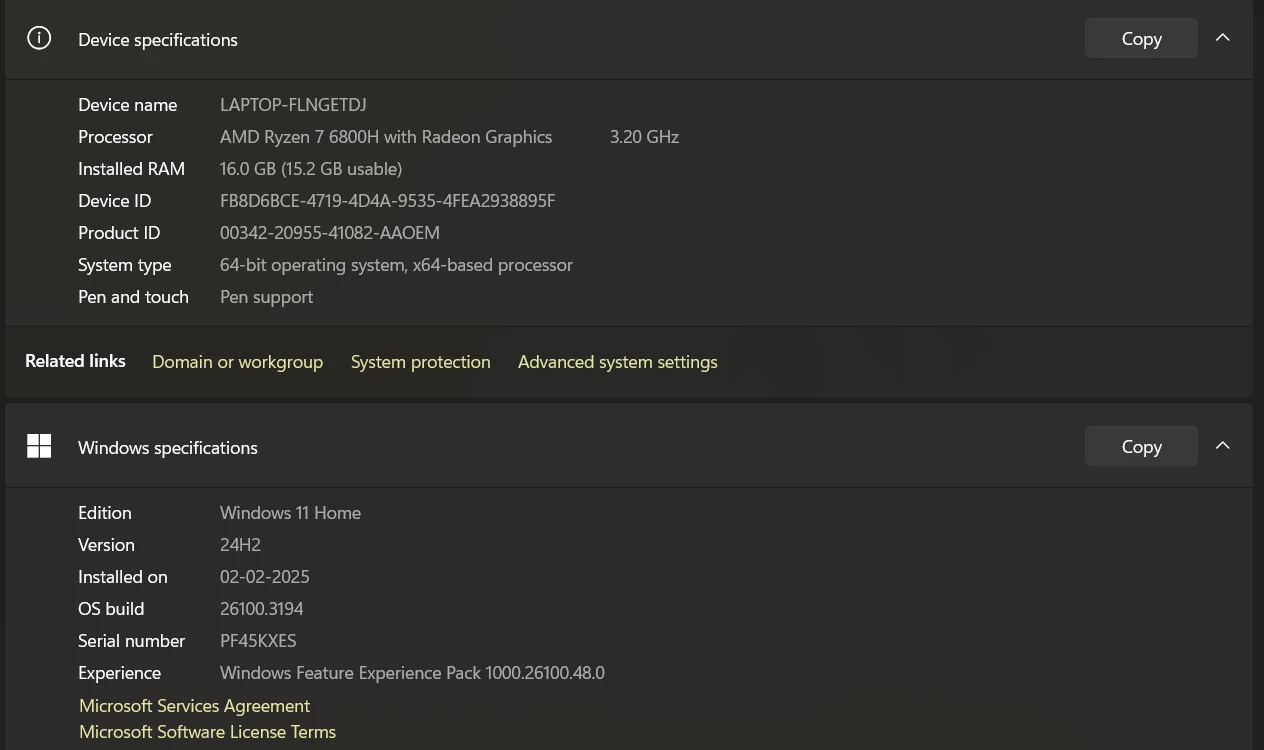
Task: Click the Device specifications heading
Action: [158, 40]
